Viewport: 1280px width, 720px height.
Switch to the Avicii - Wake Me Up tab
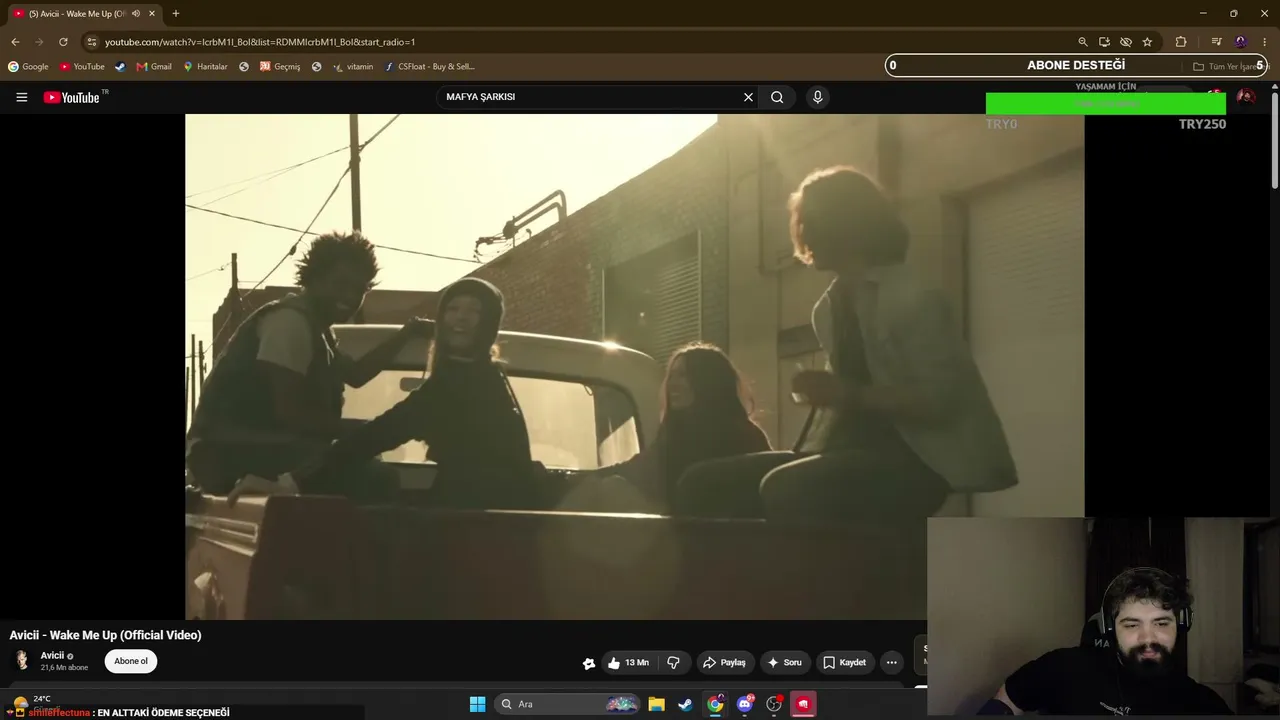82,14
